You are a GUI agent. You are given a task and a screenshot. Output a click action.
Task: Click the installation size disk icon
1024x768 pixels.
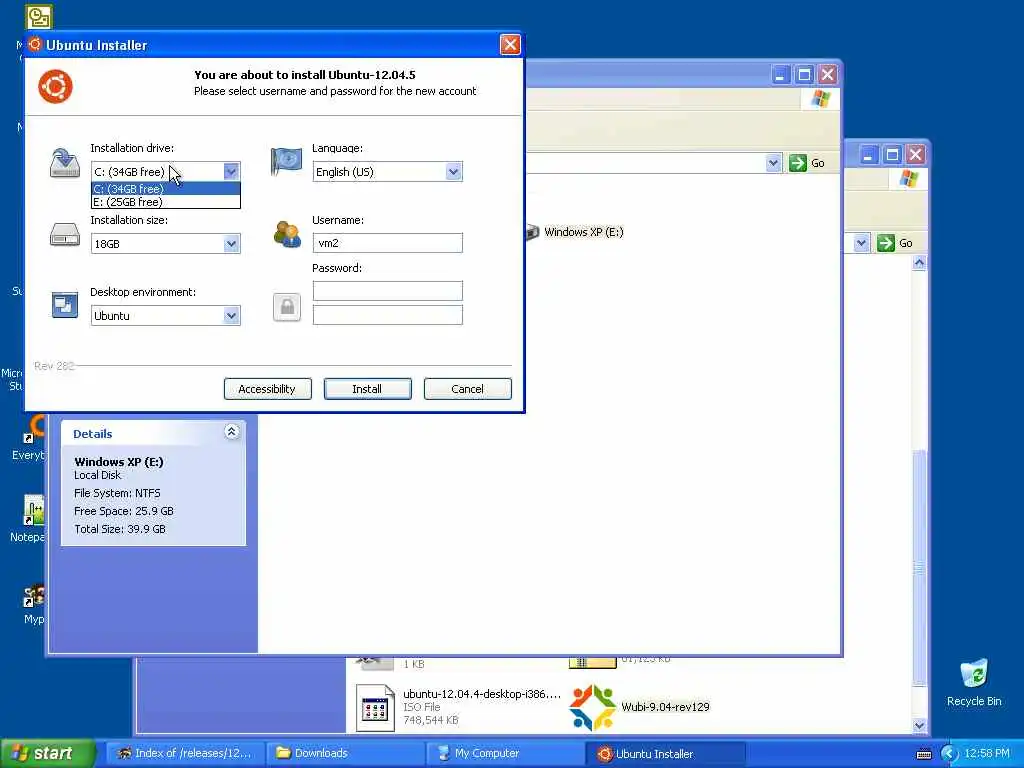(65, 234)
